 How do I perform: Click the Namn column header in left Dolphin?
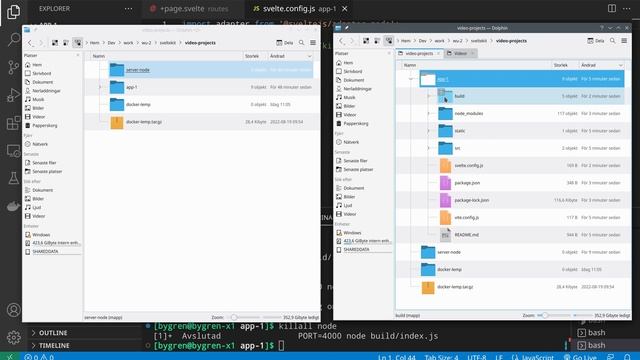99,56
